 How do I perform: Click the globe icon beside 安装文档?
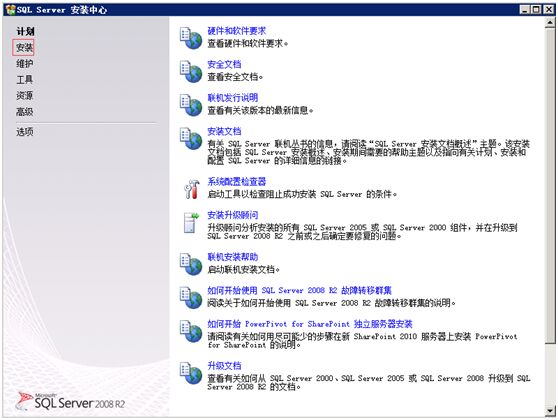click(191, 138)
